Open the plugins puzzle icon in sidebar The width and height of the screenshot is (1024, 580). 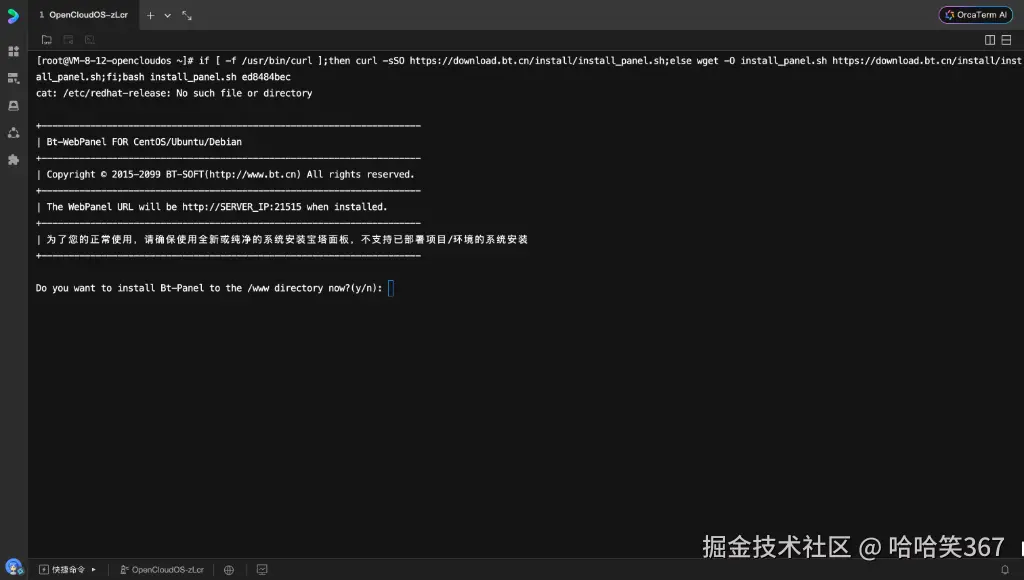(13, 159)
